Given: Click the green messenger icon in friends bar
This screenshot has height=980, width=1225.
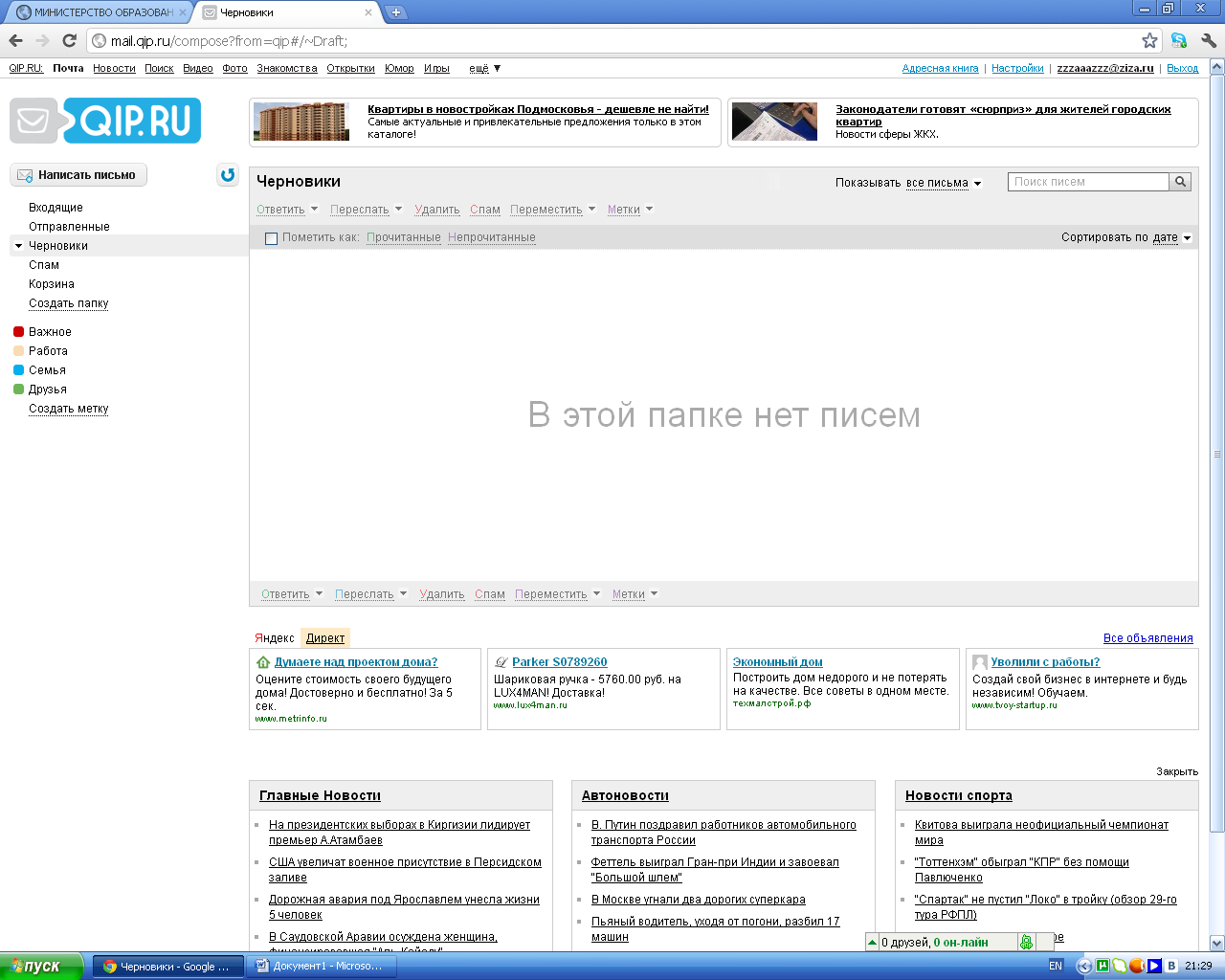Looking at the screenshot, I should pyautogui.click(x=1026, y=942).
